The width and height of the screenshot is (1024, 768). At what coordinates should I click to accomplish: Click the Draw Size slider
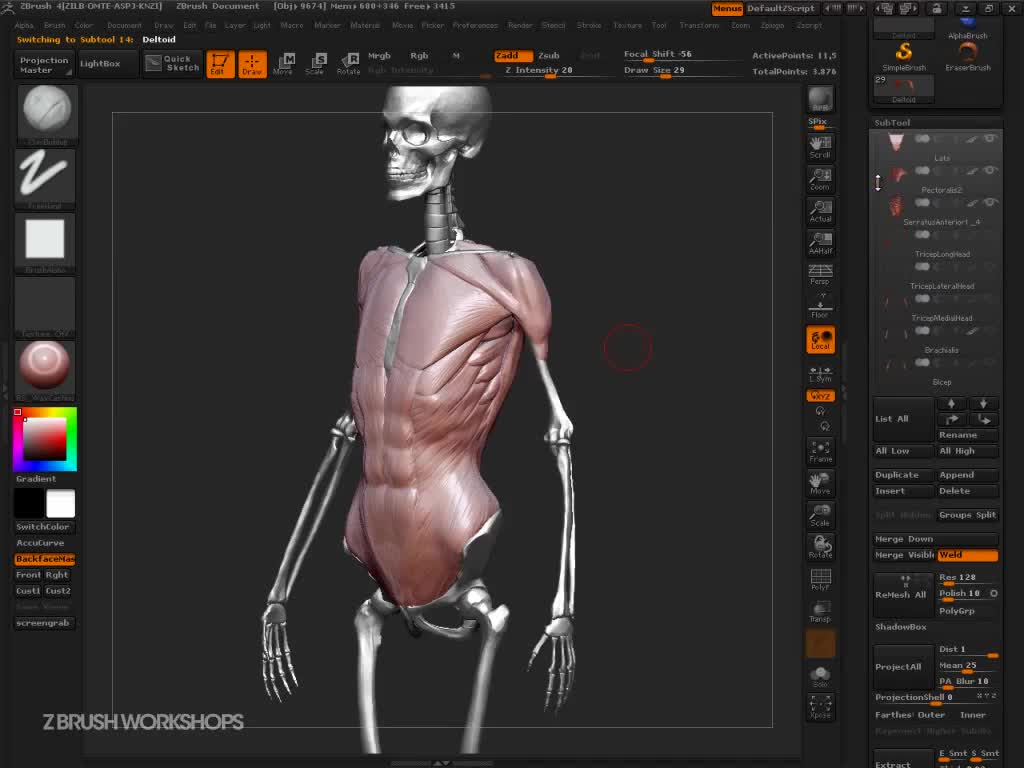681,71
